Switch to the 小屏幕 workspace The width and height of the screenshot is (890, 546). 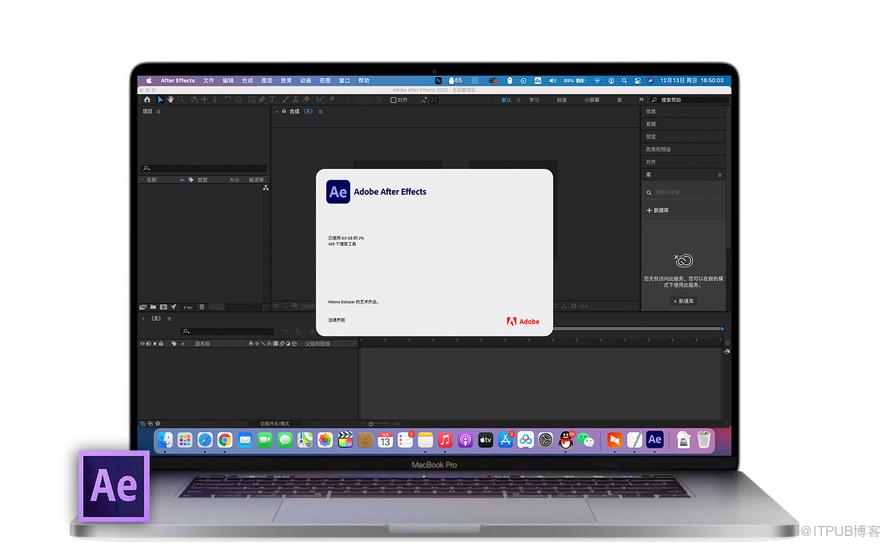591,100
